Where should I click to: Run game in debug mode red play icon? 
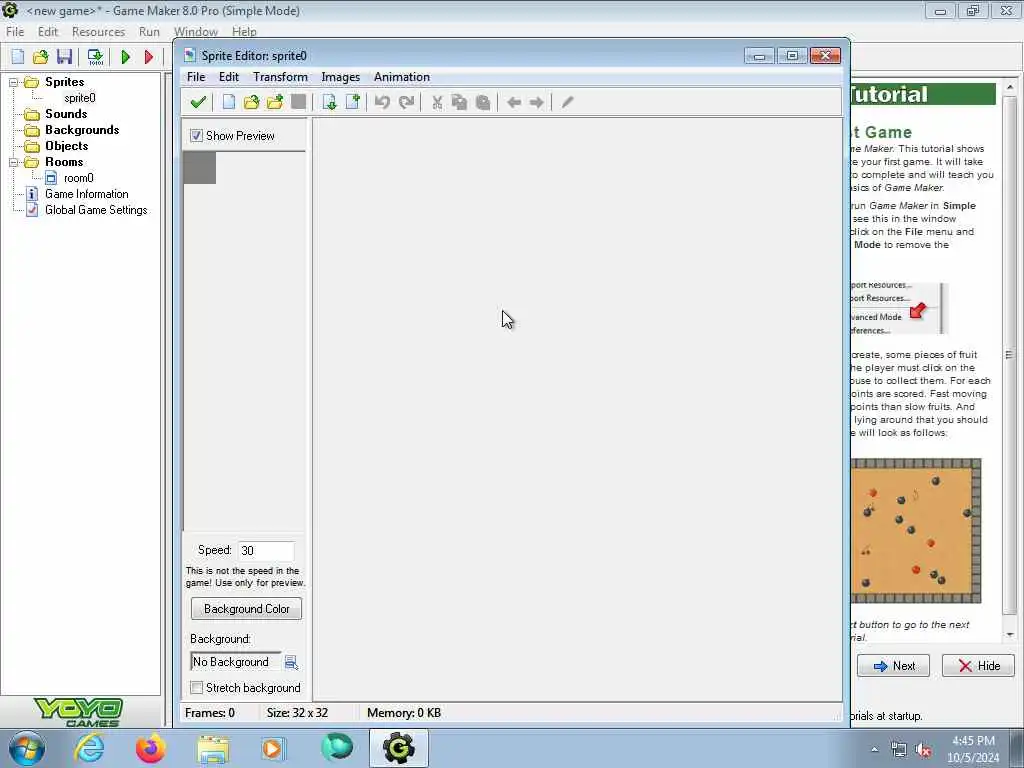(148, 57)
